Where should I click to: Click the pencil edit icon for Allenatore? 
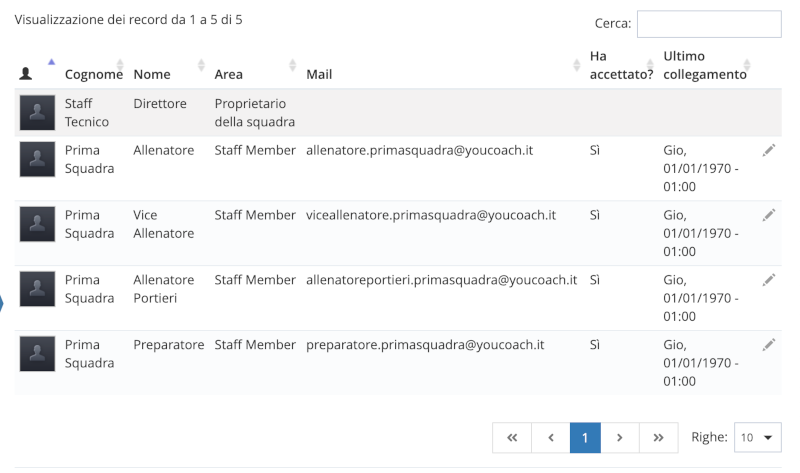coord(768,150)
